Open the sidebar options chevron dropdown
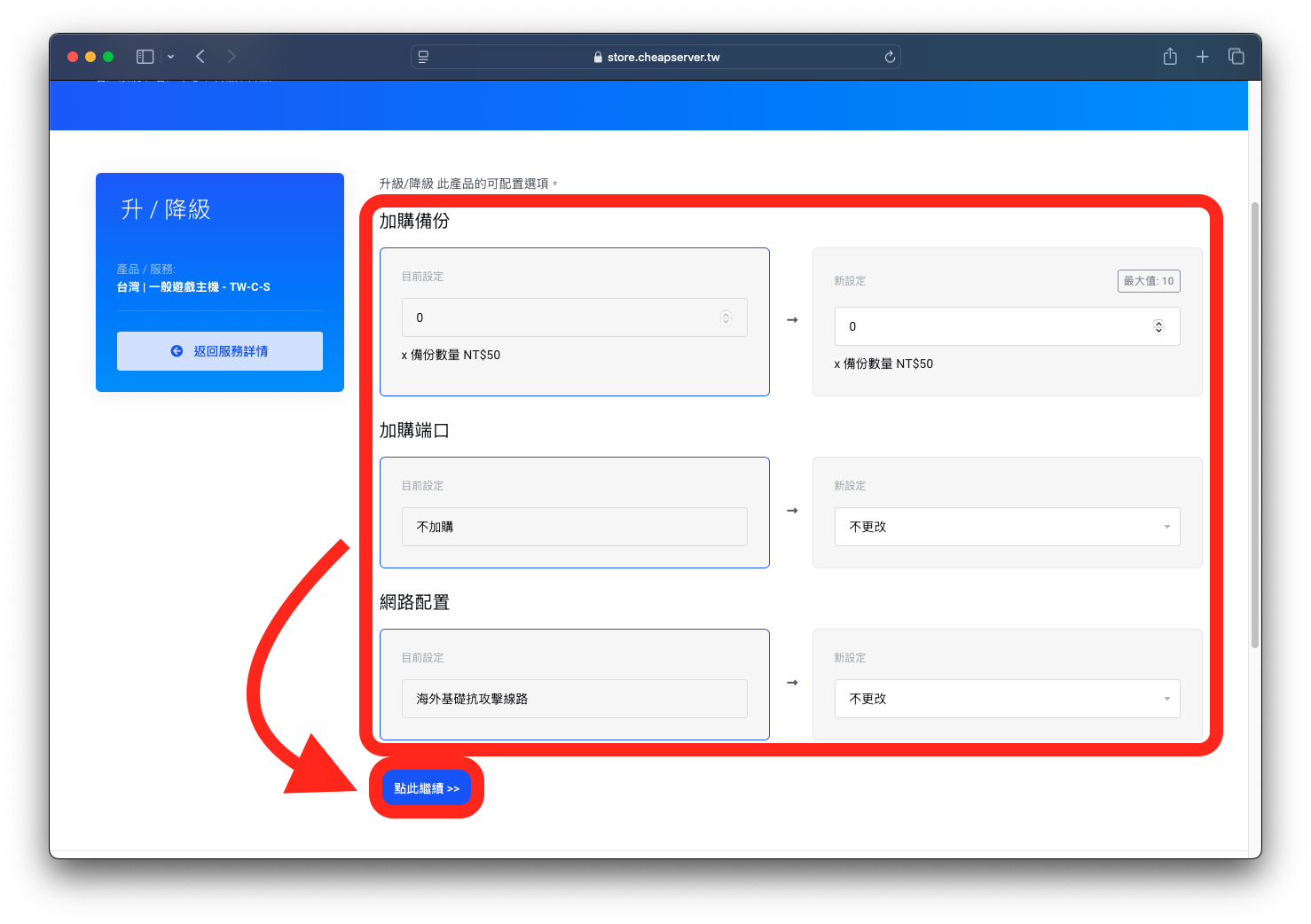The width and height of the screenshot is (1311, 924). point(170,57)
